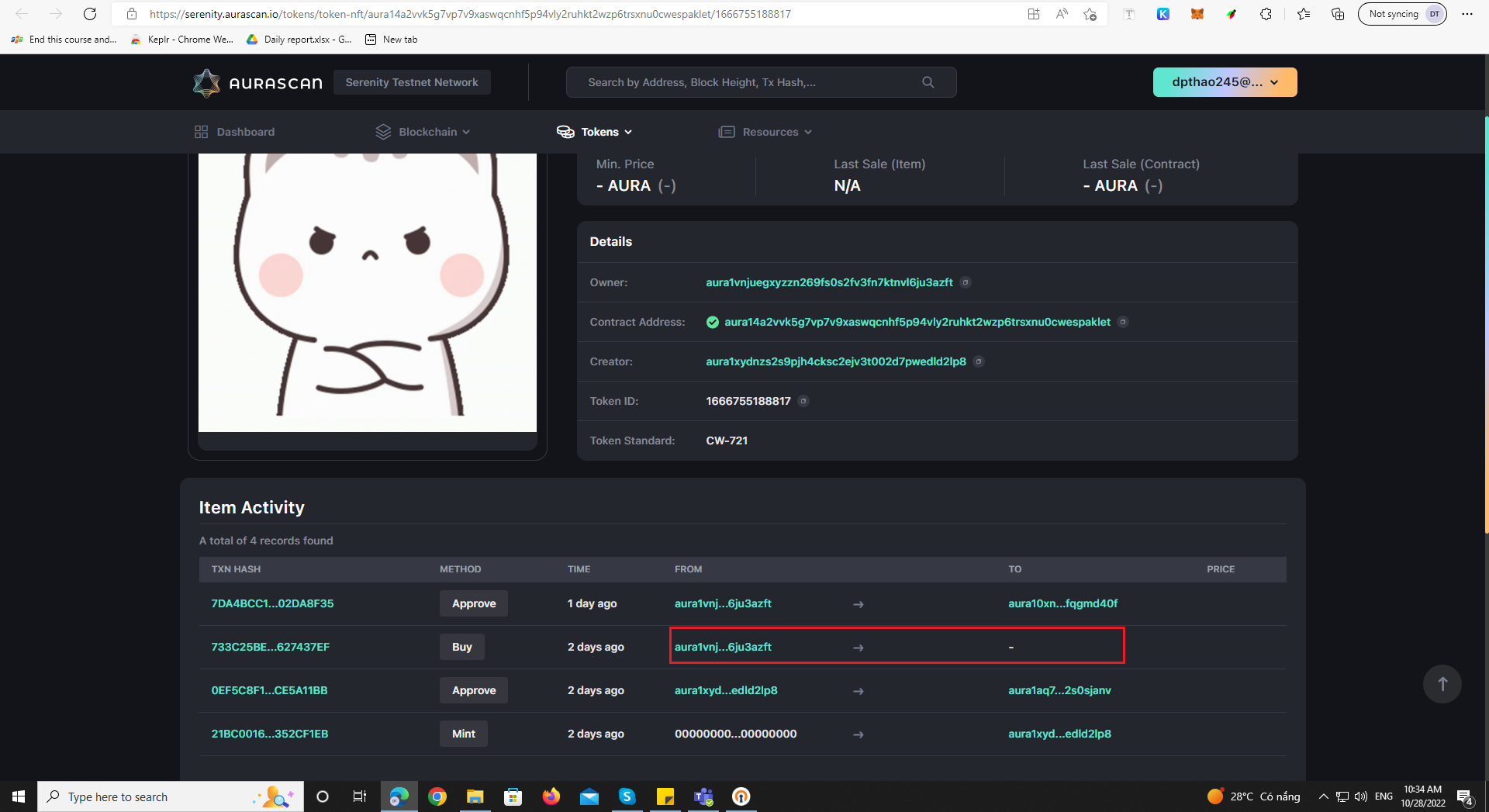Click the Owner address link

click(828, 282)
